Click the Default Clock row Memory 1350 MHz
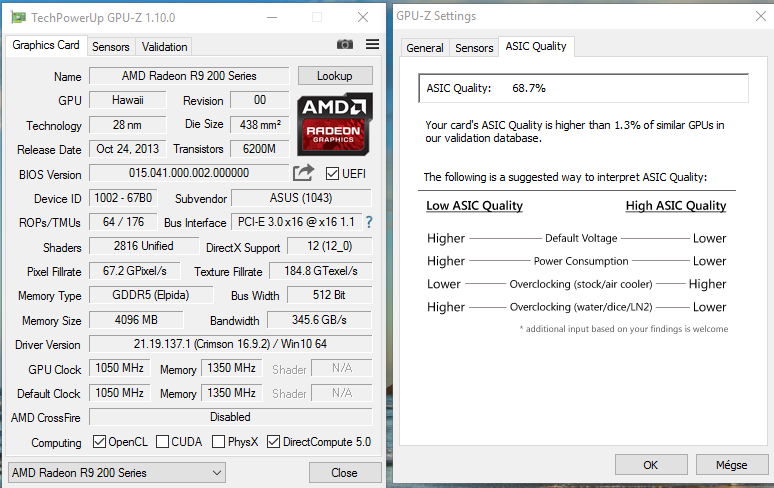This screenshot has height=488, width=774. point(231,393)
